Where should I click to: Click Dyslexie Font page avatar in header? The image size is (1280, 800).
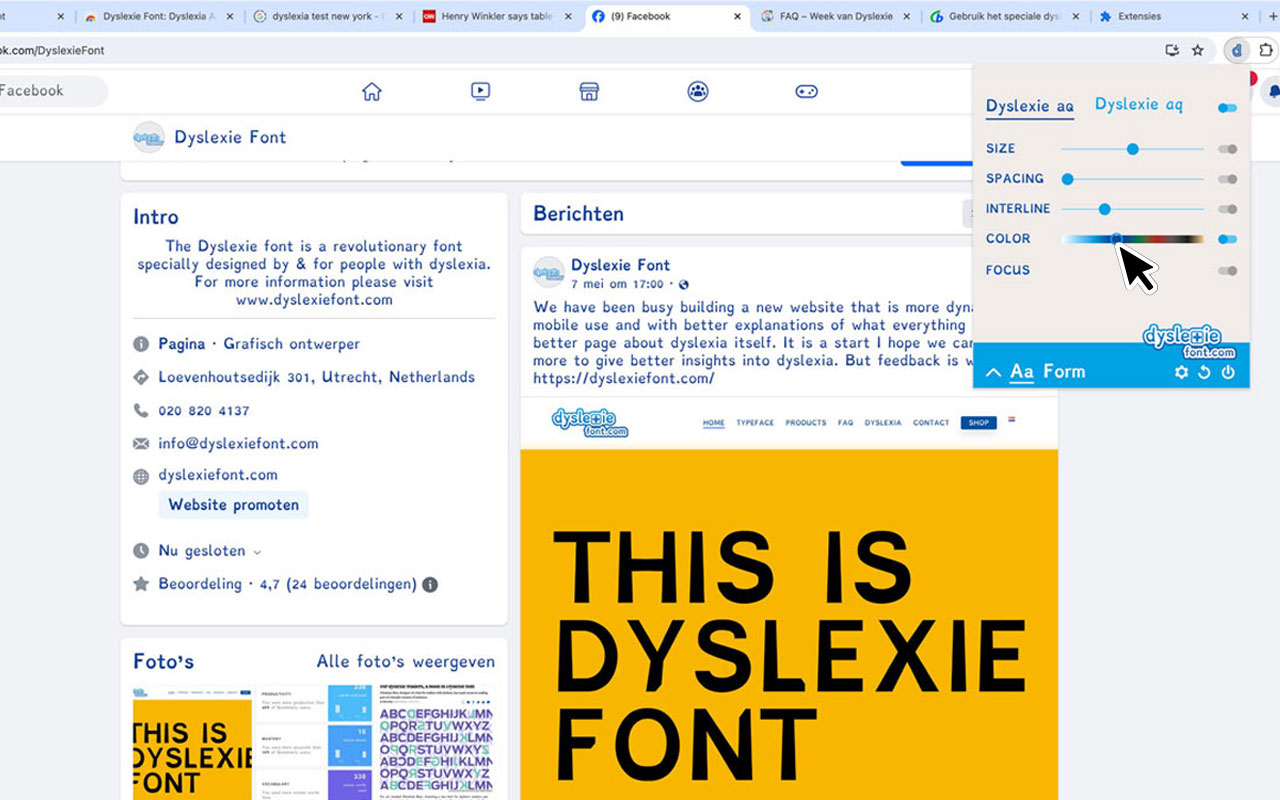click(149, 137)
